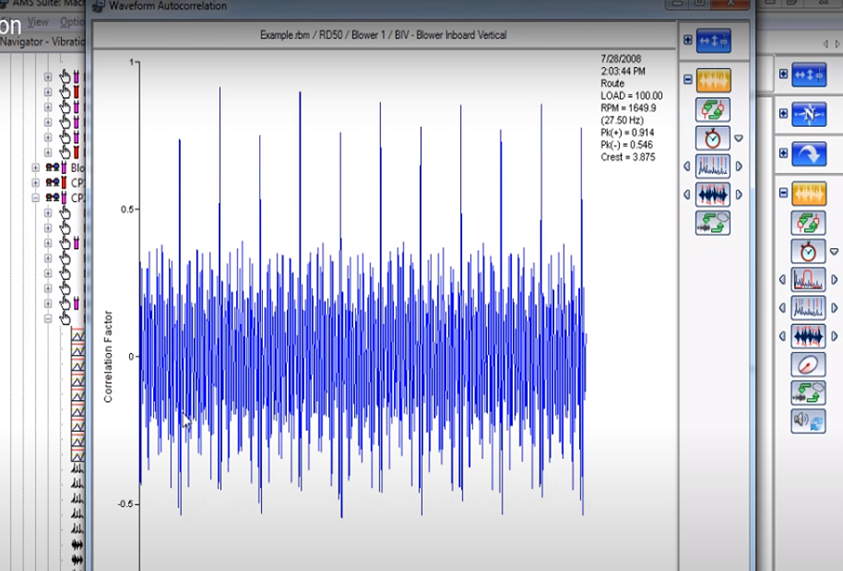This screenshot has height=571, width=843.
Task: Select spectrum peaks icon in Autocorrelation window toolbar
Action: [713, 167]
